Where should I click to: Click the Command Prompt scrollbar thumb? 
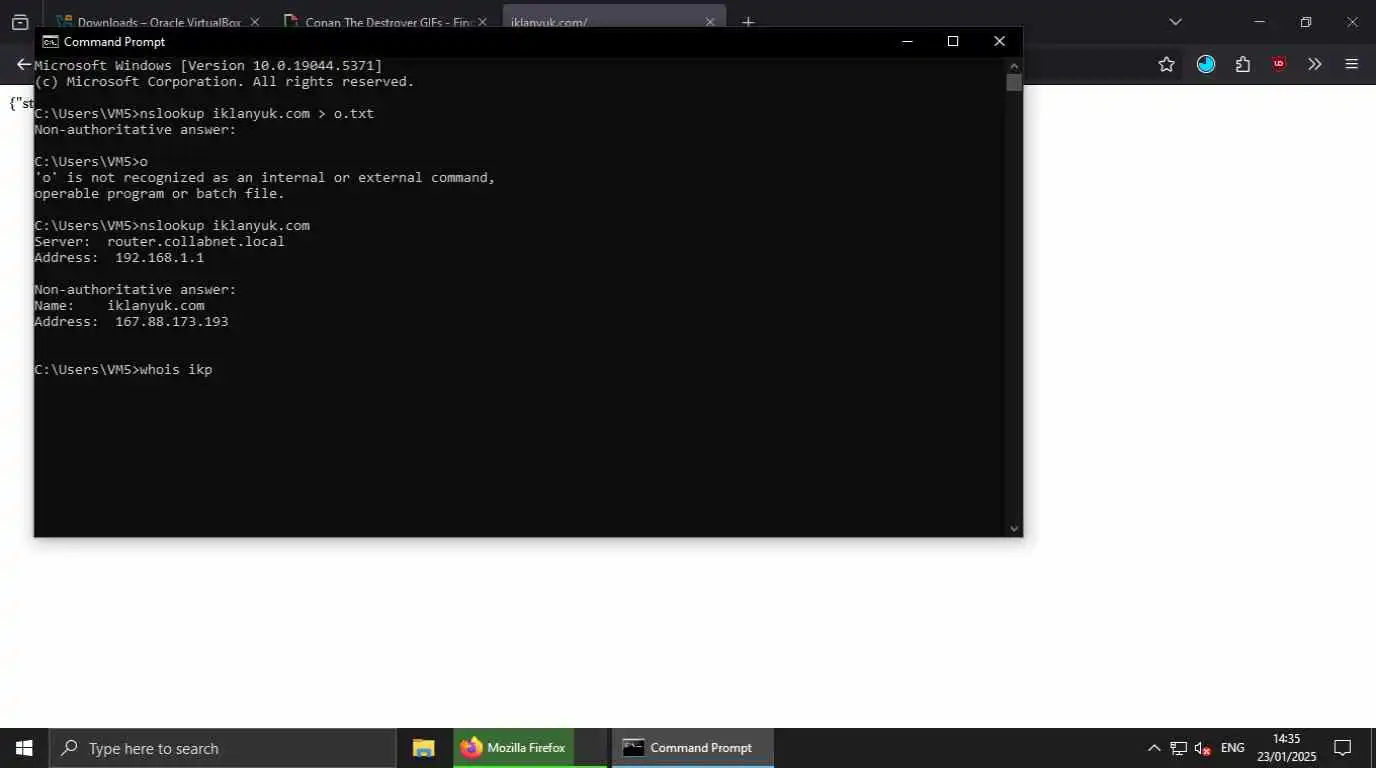pos(1014,82)
